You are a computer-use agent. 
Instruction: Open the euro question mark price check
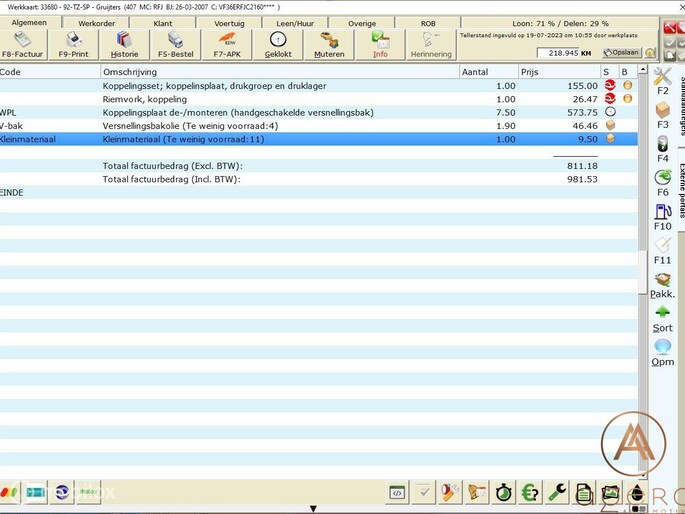click(x=531, y=492)
